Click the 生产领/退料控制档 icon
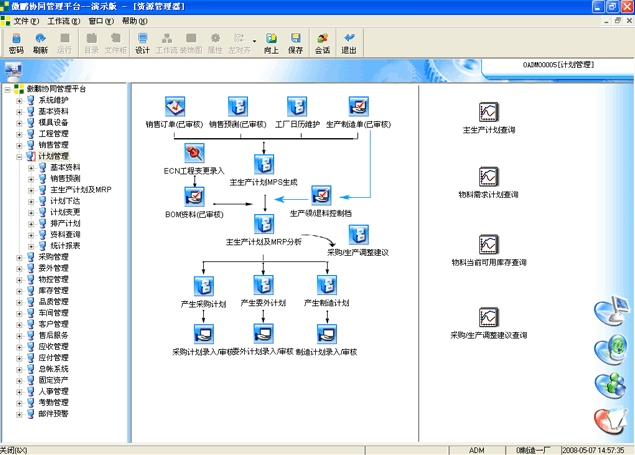 pos(321,195)
